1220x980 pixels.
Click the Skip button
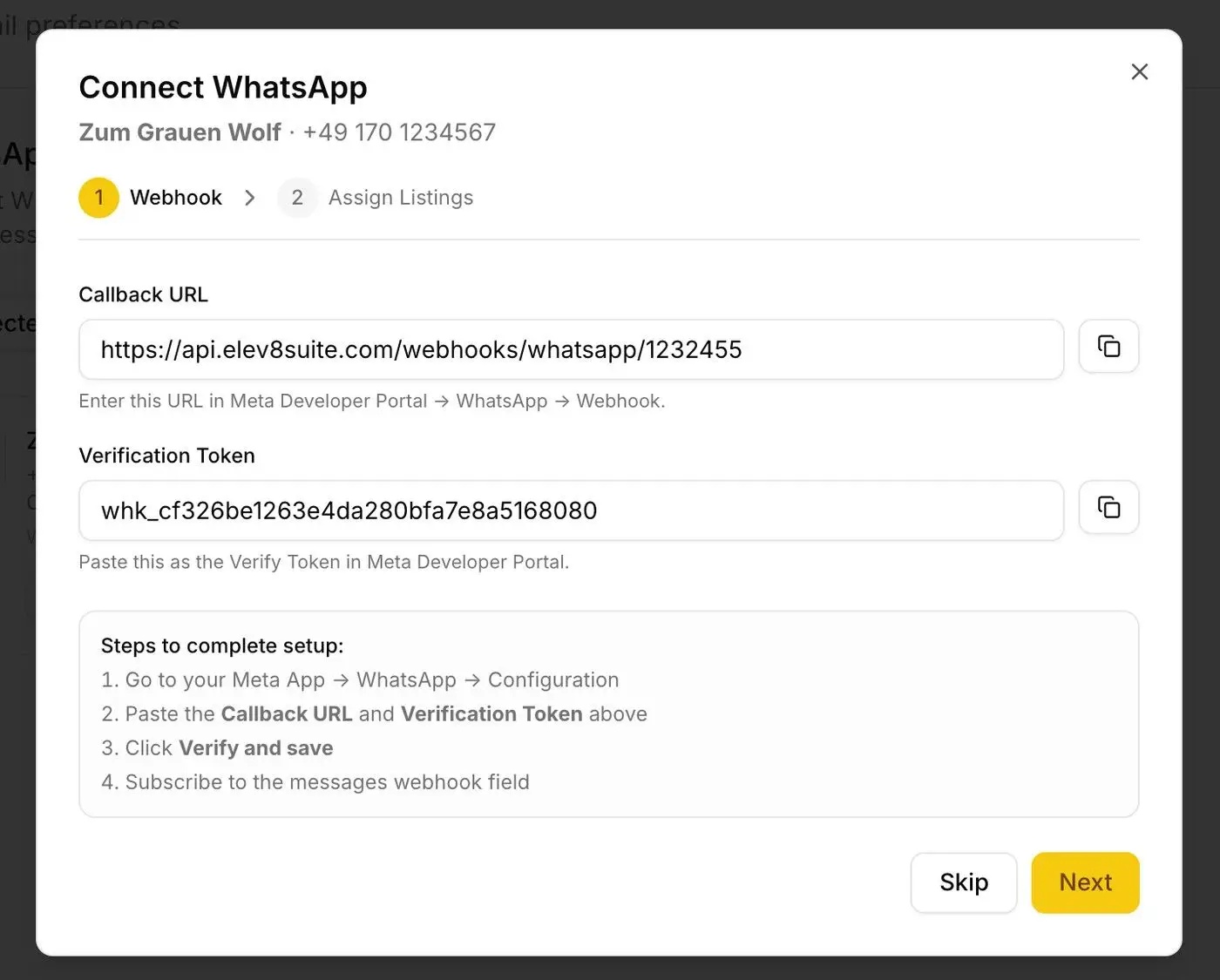pyautogui.click(x=964, y=882)
